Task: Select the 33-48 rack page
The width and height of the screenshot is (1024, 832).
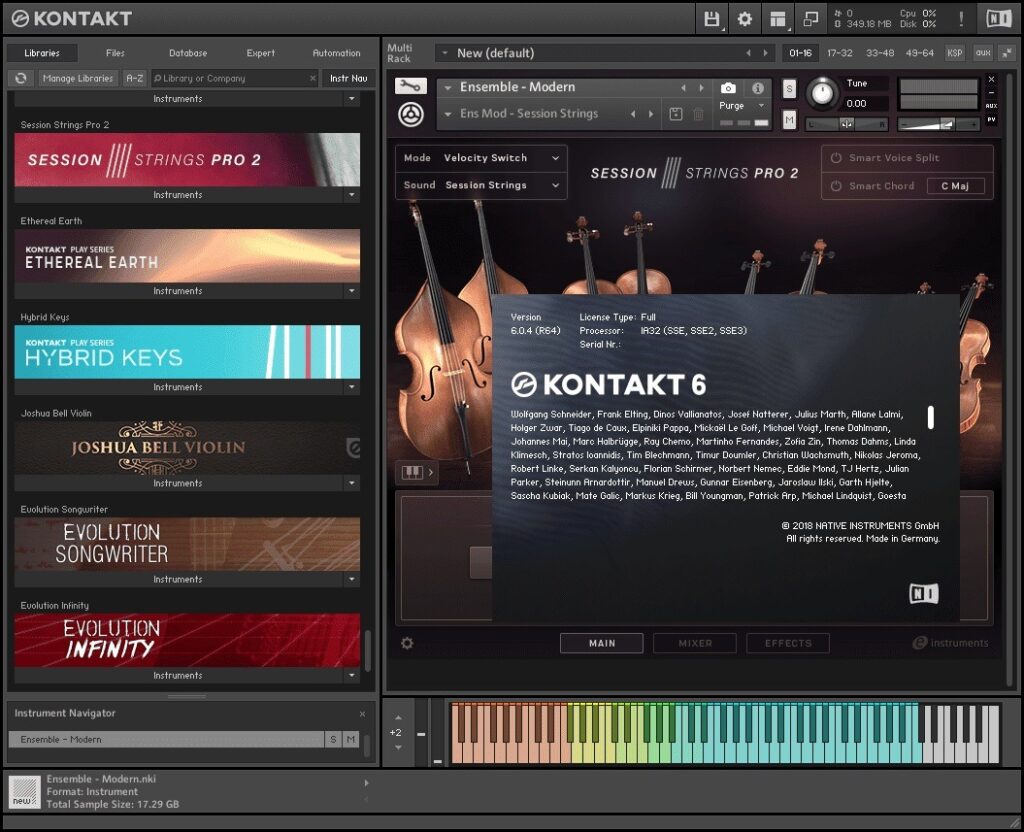Action: tap(880, 53)
